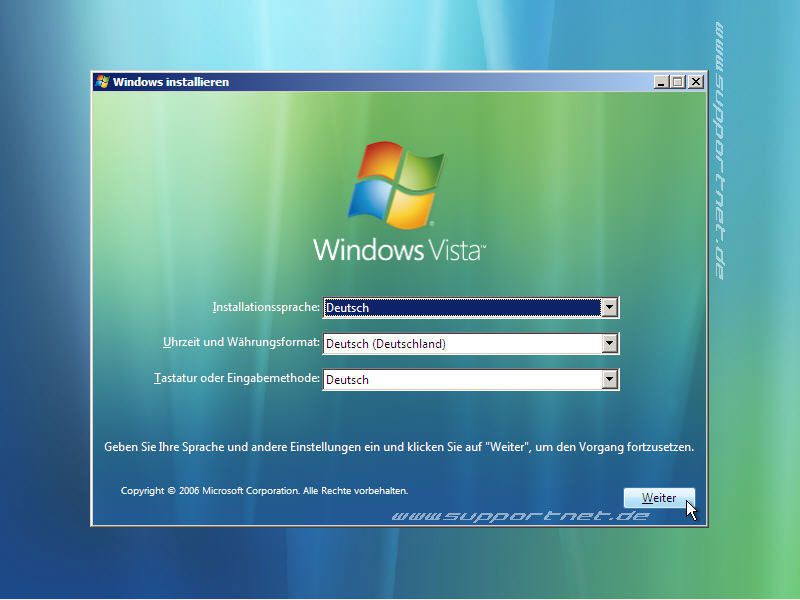Click the Microsoft copyright notice text
This screenshot has width=800, height=600.
[x=264, y=490]
